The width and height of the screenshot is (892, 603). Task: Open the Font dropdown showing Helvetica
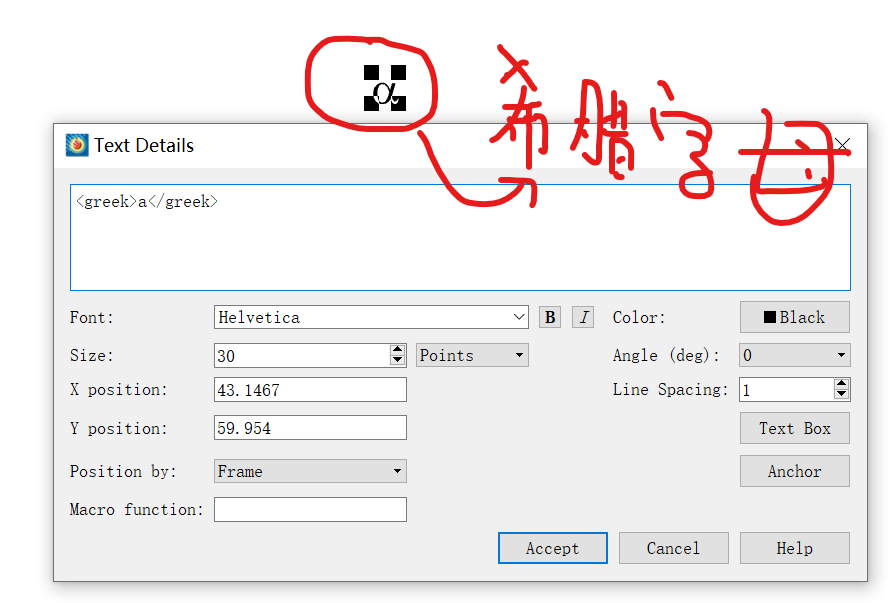tap(521, 317)
